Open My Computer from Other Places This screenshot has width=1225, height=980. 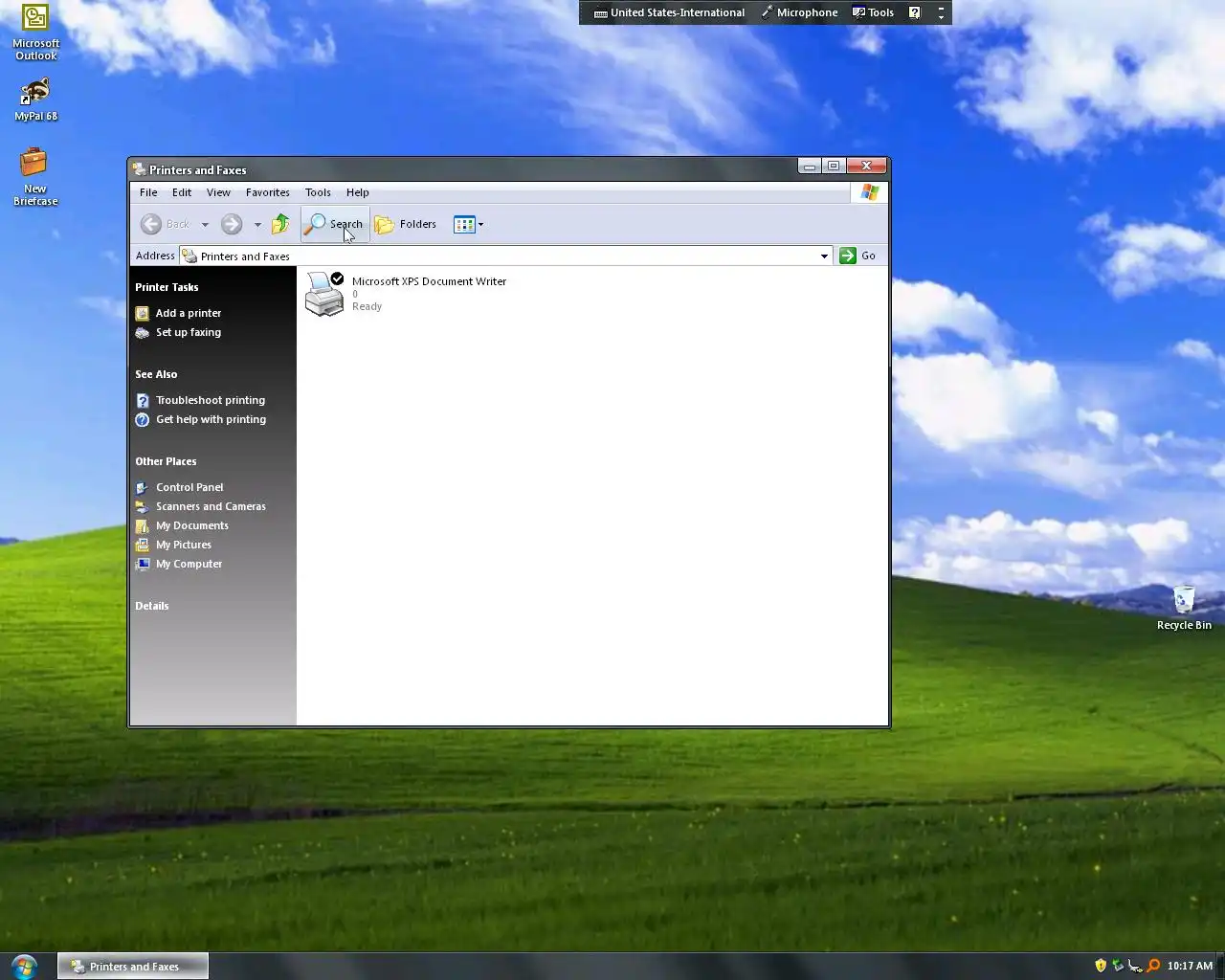pyautogui.click(x=189, y=564)
